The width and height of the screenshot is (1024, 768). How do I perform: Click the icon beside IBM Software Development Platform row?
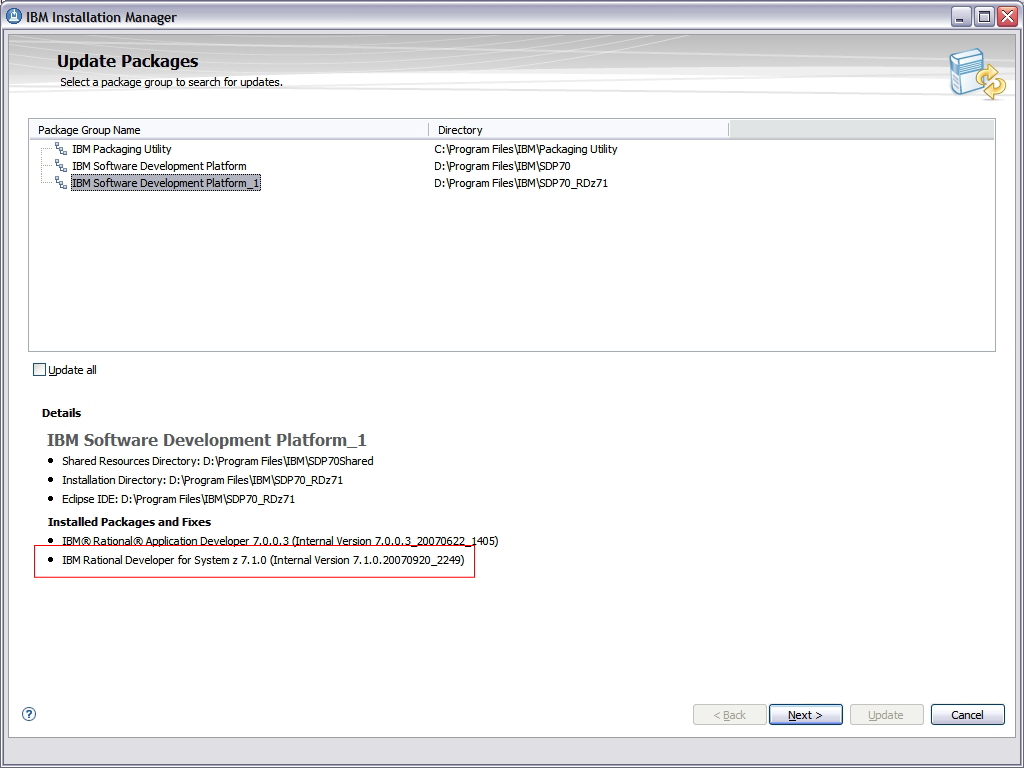(x=61, y=166)
